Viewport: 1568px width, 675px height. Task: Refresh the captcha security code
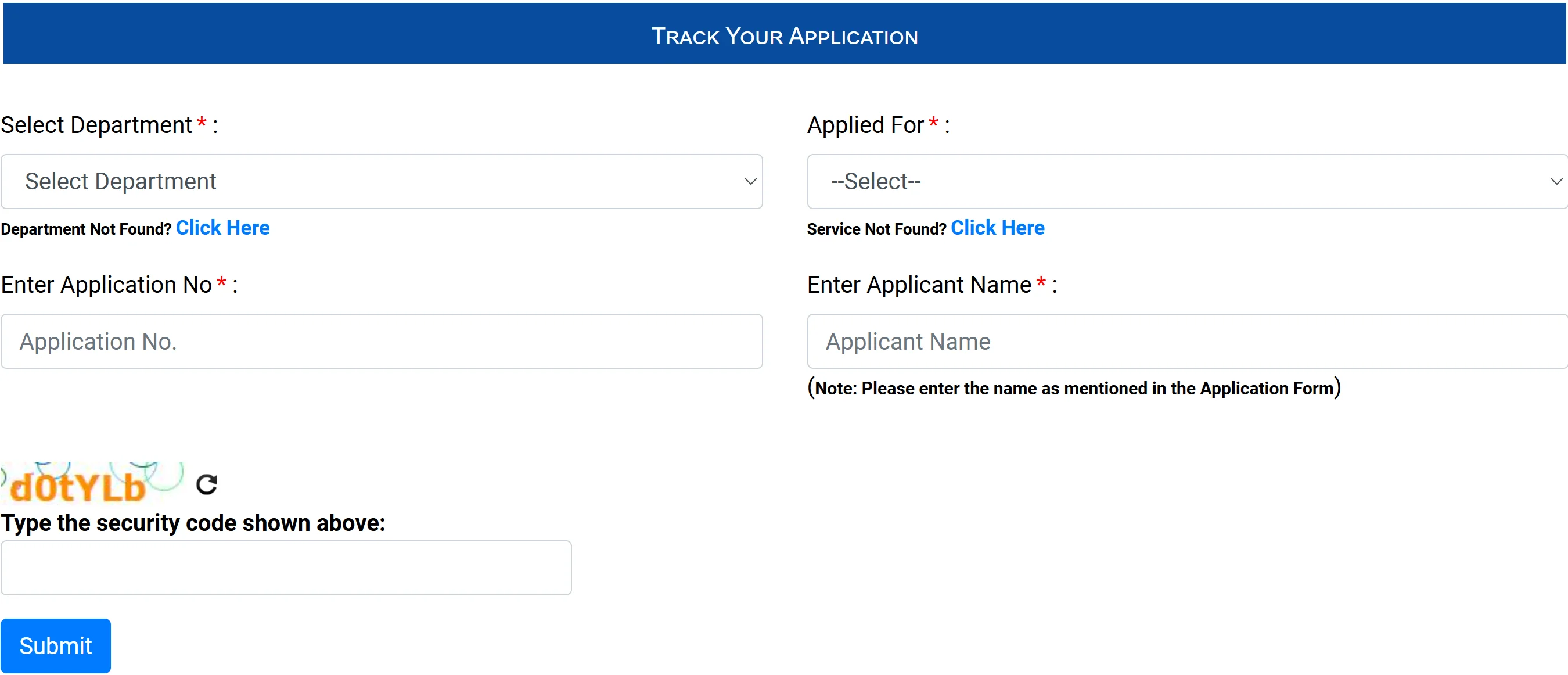pos(207,484)
